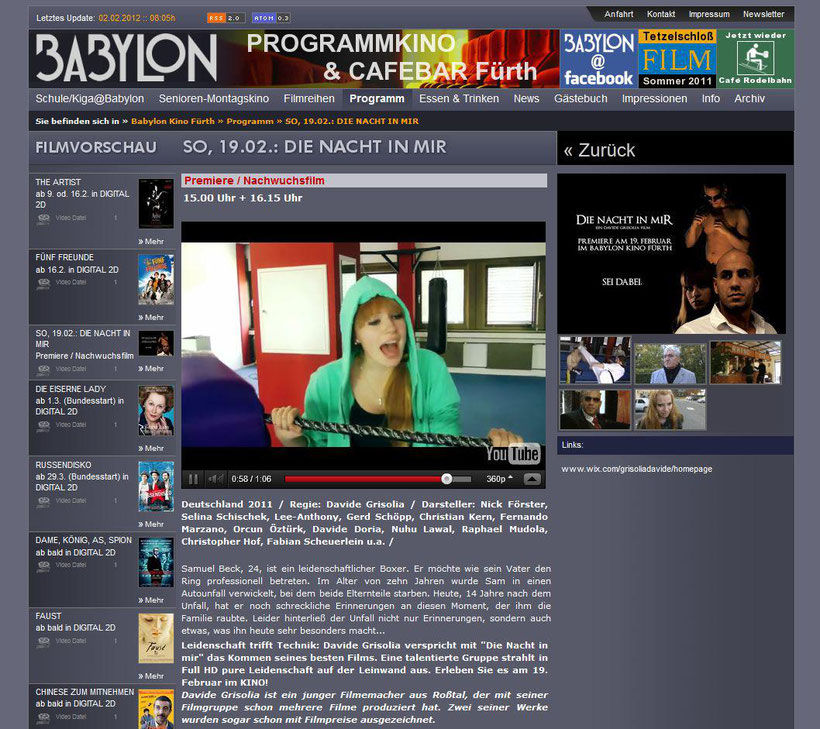Click the Impressum link in the top bar
The image size is (820, 729).
pos(709,14)
